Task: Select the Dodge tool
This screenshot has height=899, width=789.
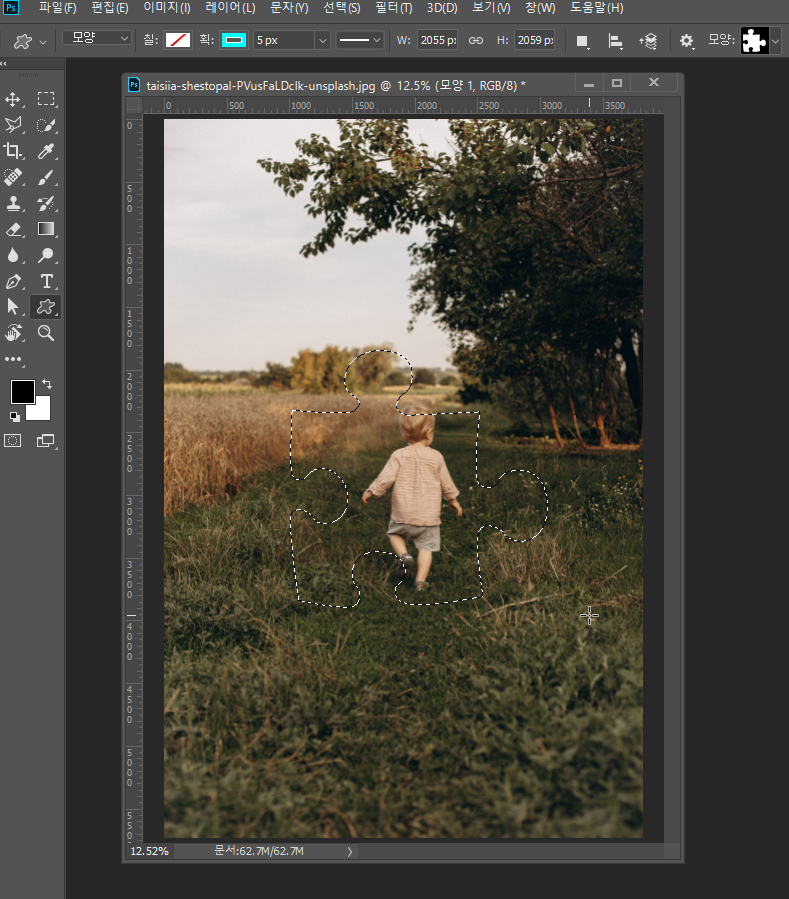Action: pyautogui.click(x=46, y=255)
